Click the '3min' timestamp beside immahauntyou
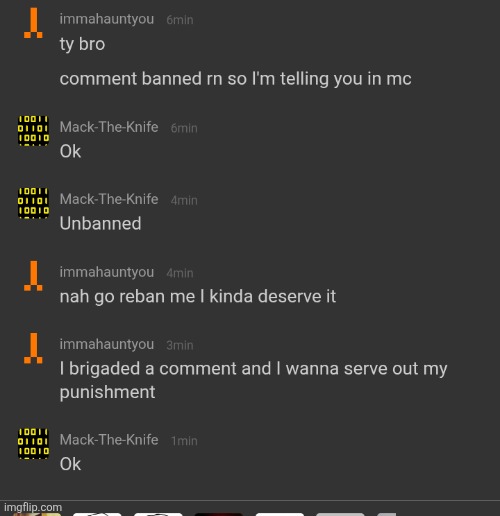The width and height of the screenshot is (500, 516). [180, 345]
